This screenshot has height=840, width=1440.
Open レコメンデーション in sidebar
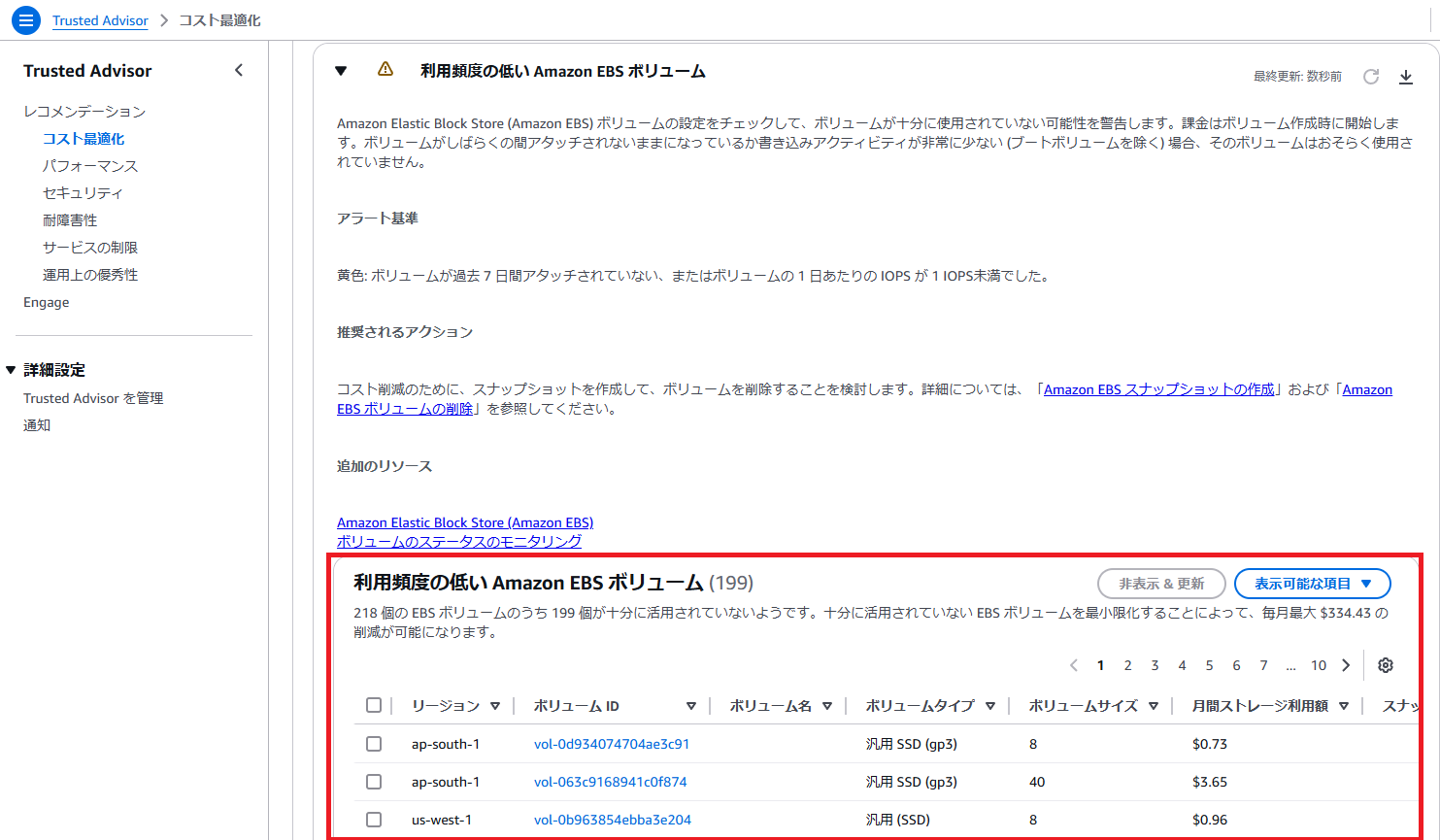84,112
